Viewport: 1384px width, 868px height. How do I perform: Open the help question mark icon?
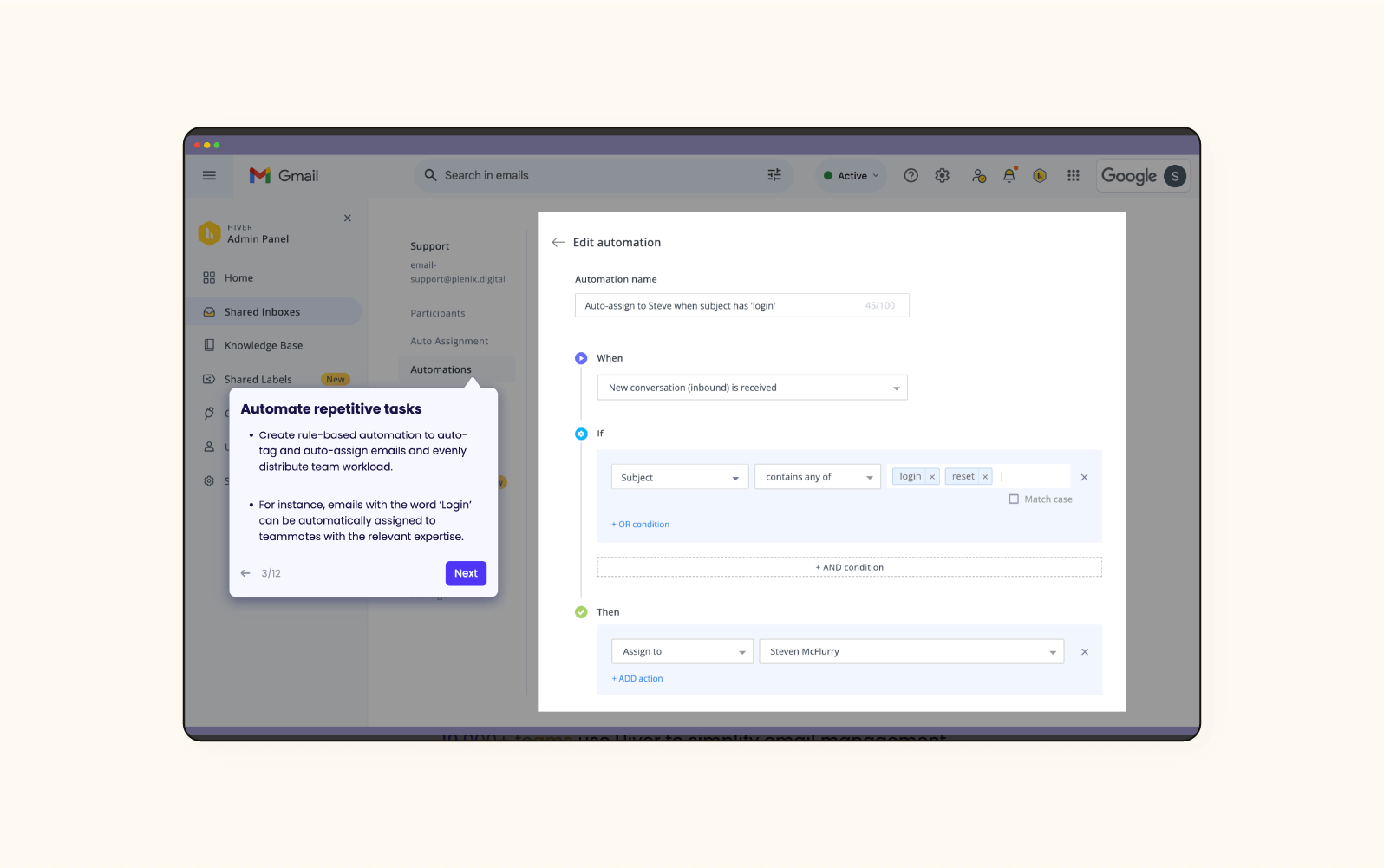pos(911,175)
